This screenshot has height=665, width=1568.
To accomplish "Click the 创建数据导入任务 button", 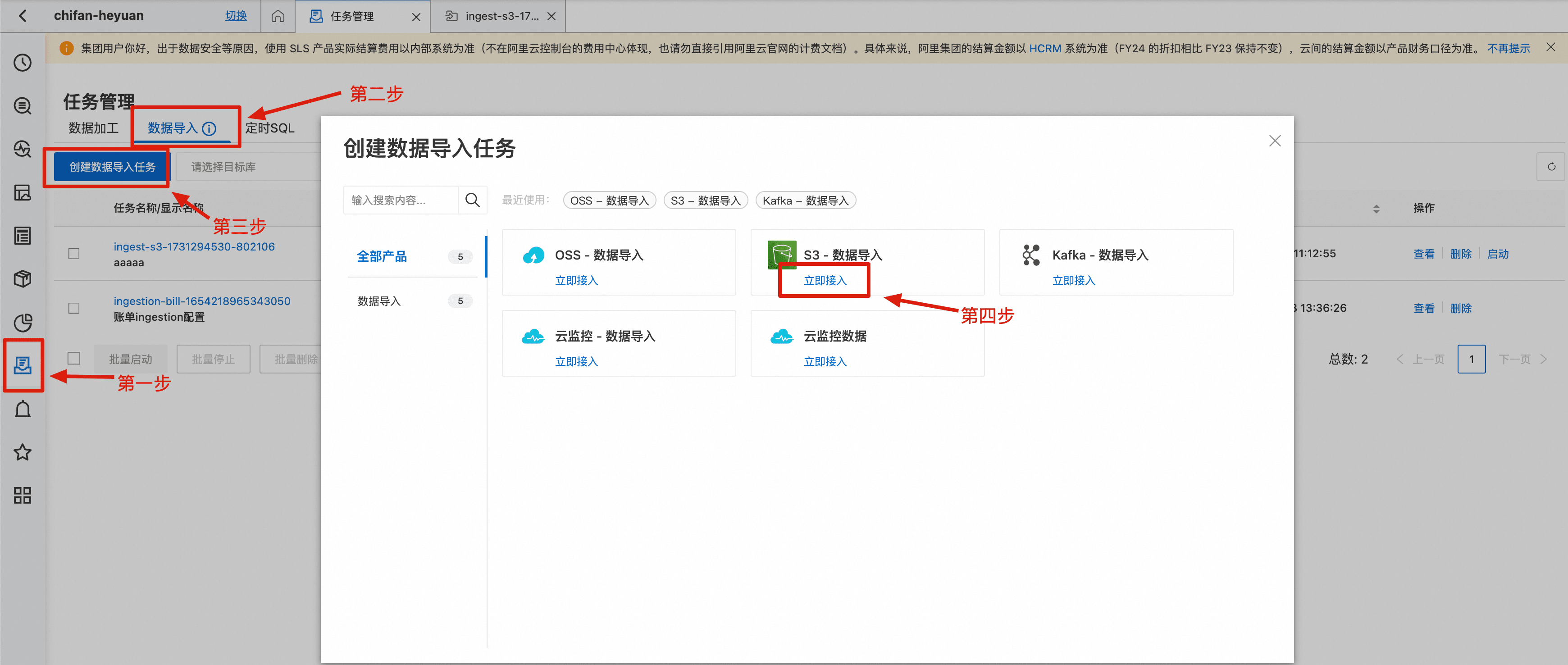I will click(112, 167).
